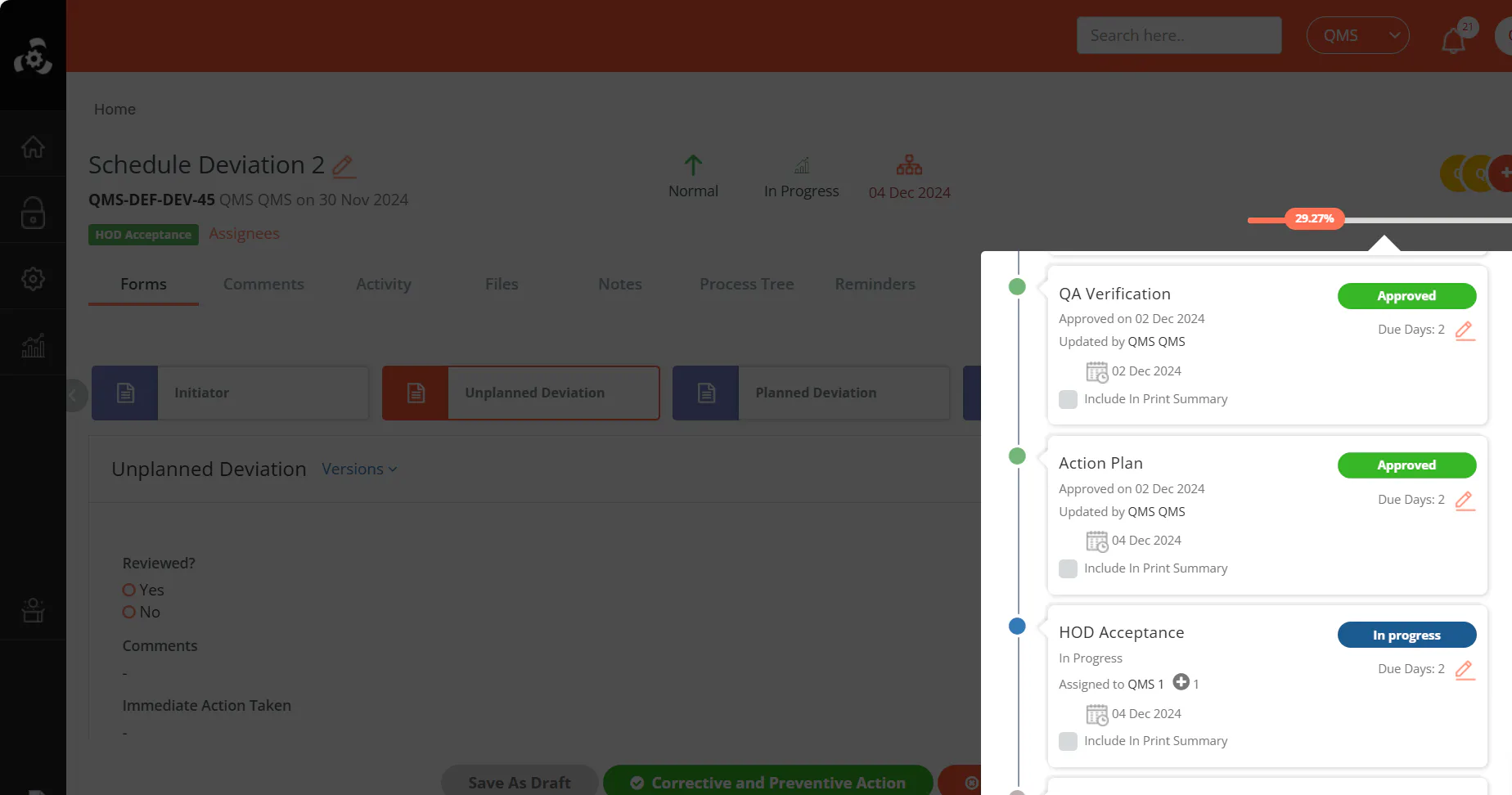The image size is (1512, 795).
Task: Select No for Reviewed
Action: pyautogui.click(x=128, y=612)
